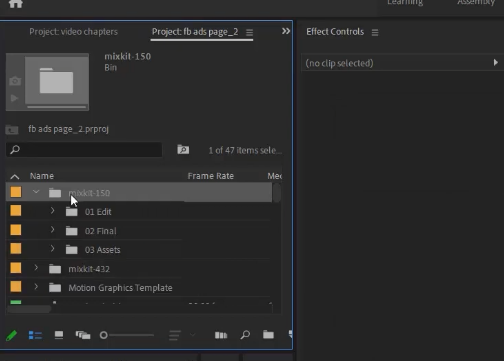Click the 1 of 47 items selected text

point(245,150)
